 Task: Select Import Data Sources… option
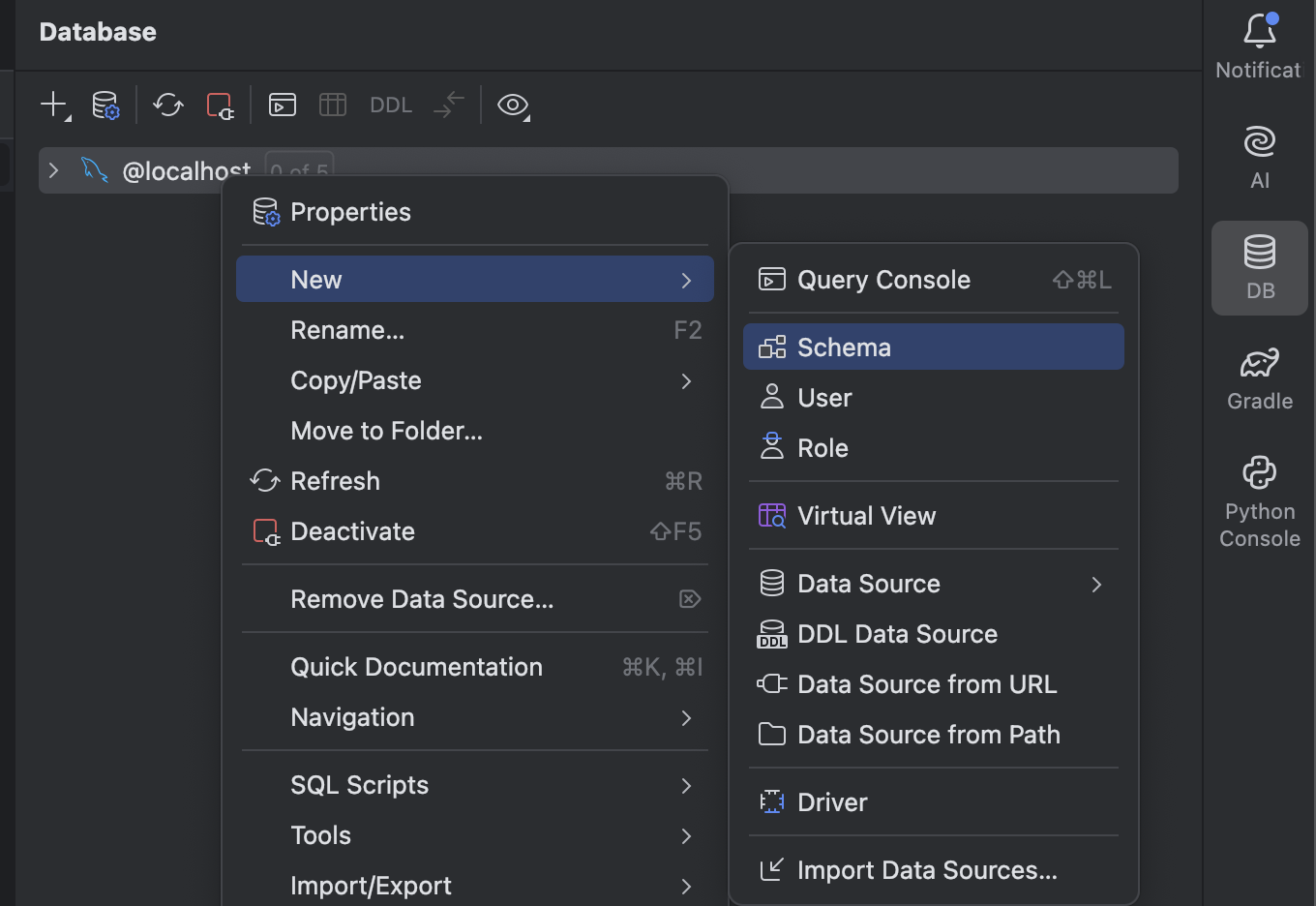(x=926, y=870)
